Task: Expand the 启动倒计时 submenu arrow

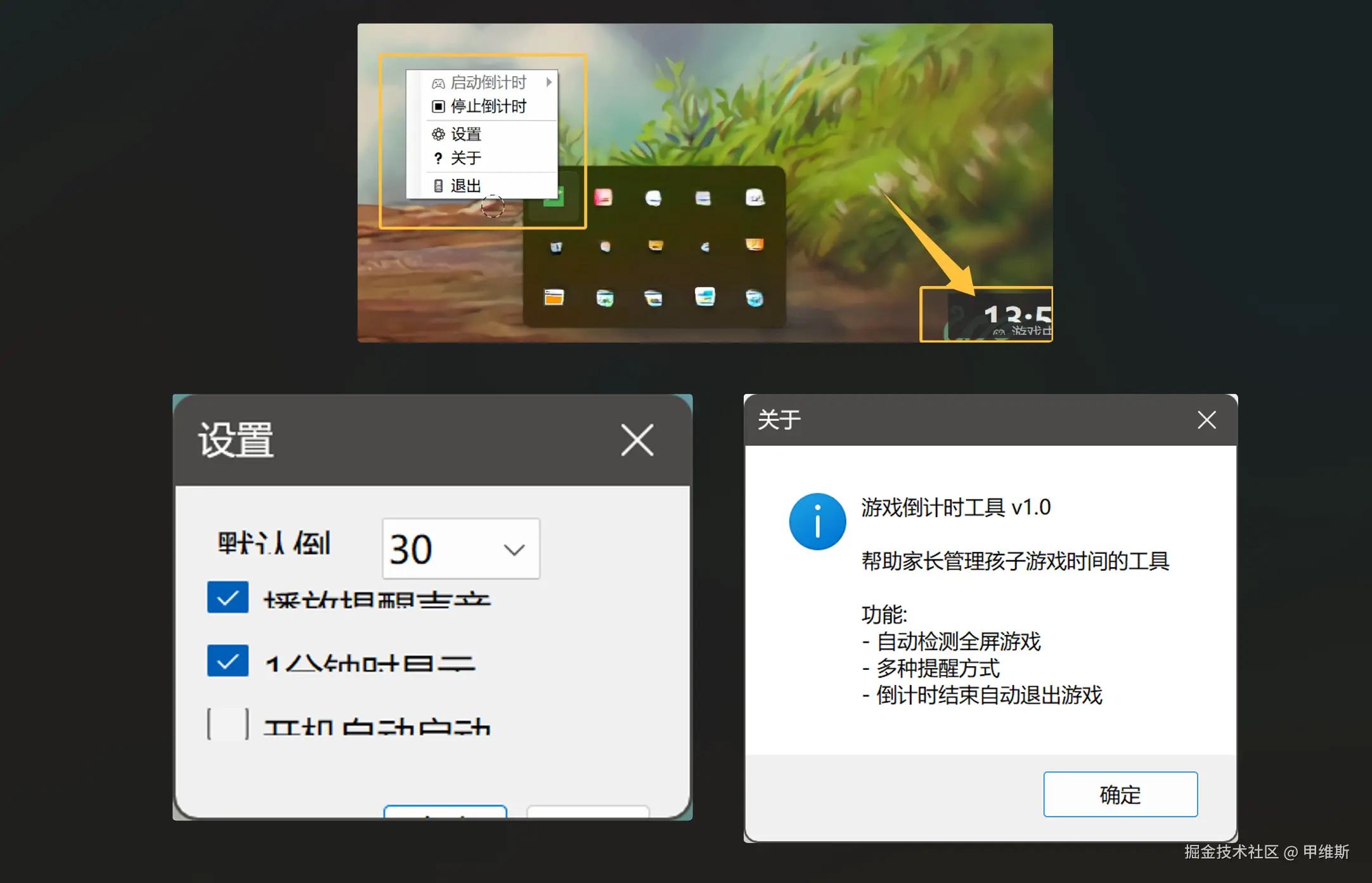Action: pyautogui.click(x=548, y=82)
